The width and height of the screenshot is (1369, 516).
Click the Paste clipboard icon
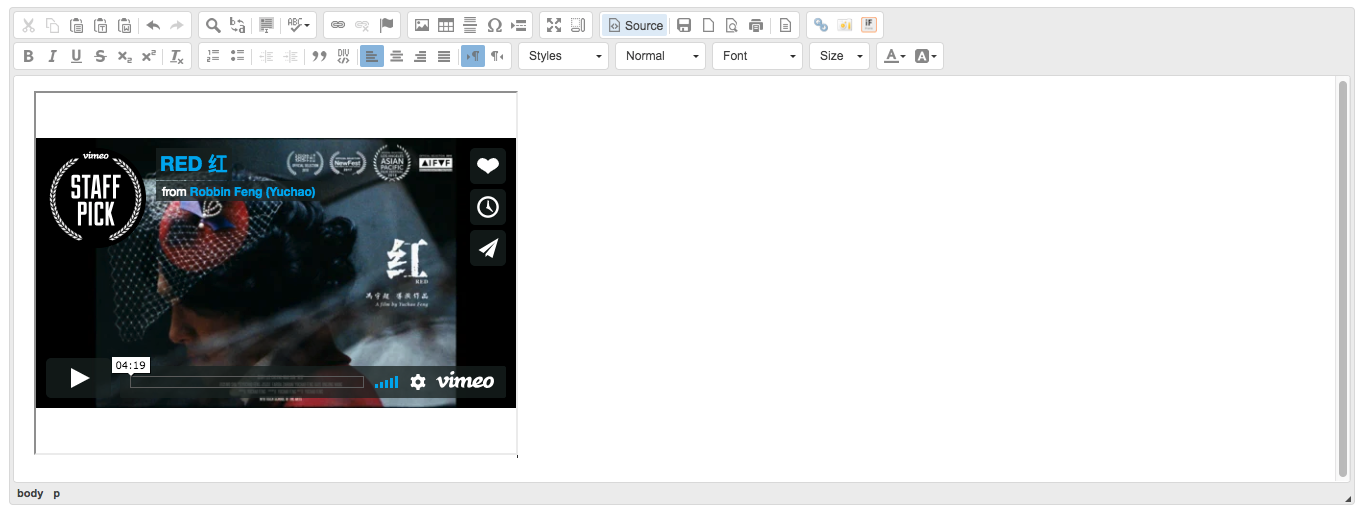click(x=77, y=25)
